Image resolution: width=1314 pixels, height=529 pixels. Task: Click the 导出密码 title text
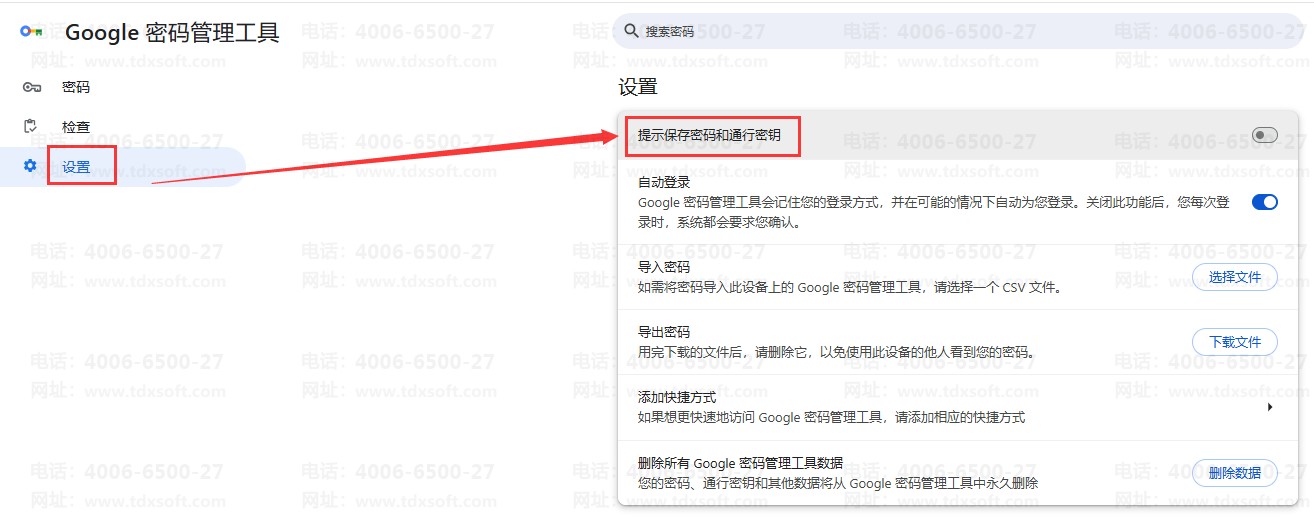(x=664, y=332)
